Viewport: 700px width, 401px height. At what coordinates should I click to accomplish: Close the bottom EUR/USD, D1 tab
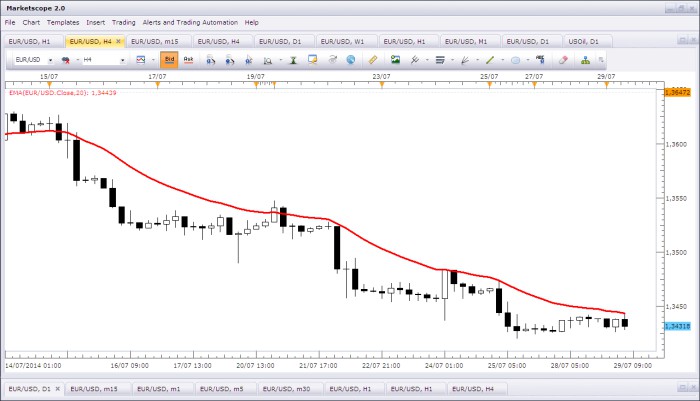coord(58,389)
